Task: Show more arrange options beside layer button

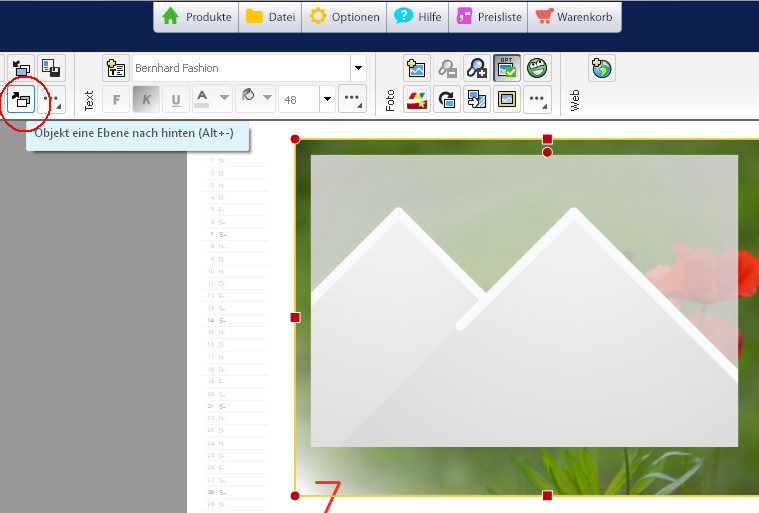Action: coord(51,99)
